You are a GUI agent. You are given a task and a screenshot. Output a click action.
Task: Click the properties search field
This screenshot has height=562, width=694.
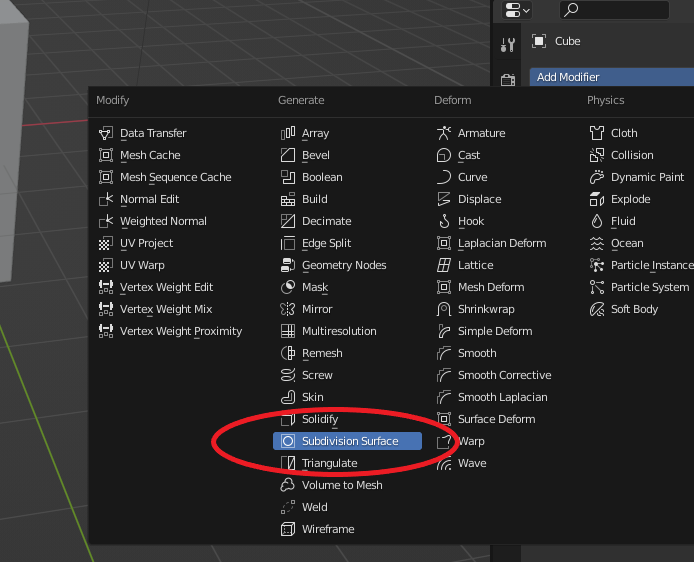click(x=614, y=10)
